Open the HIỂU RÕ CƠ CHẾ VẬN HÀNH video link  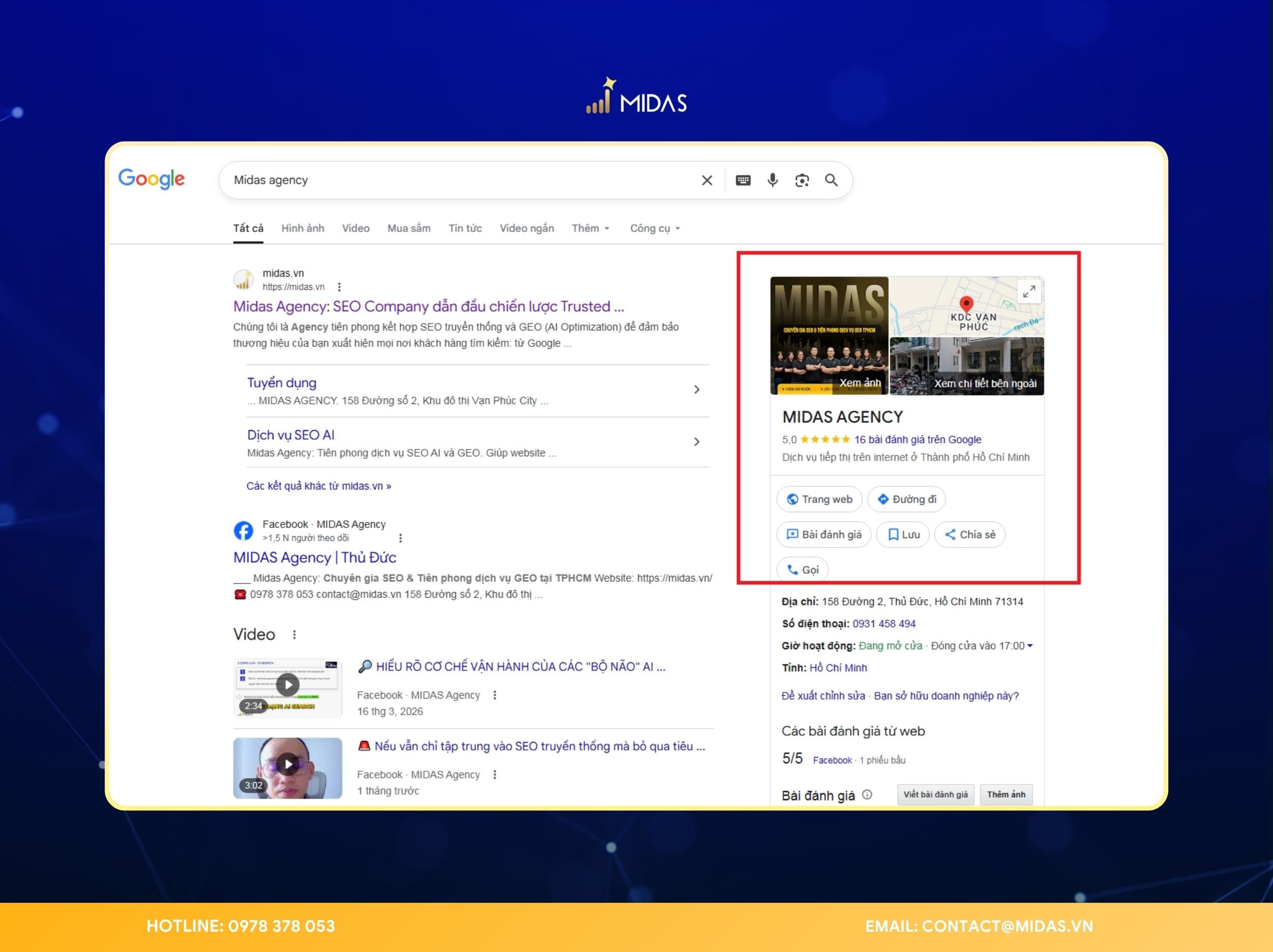511,667
